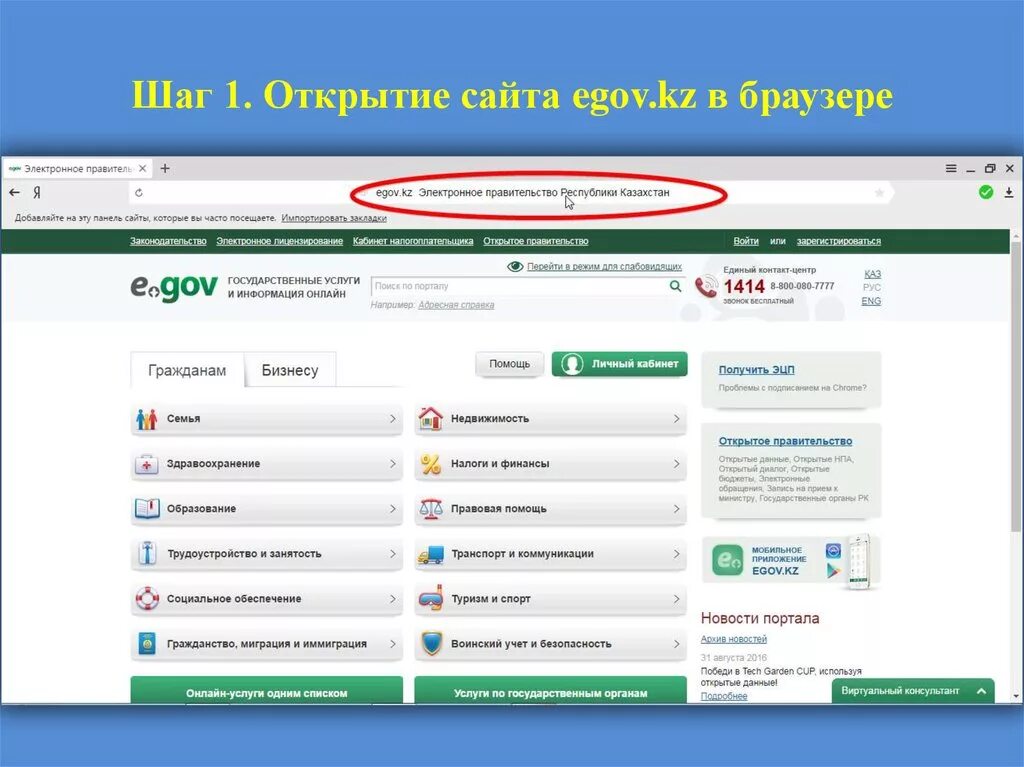Open the Yandex 'Я' home icon
Viewport: 1024px width, 767px height.
tap(37, 193)
